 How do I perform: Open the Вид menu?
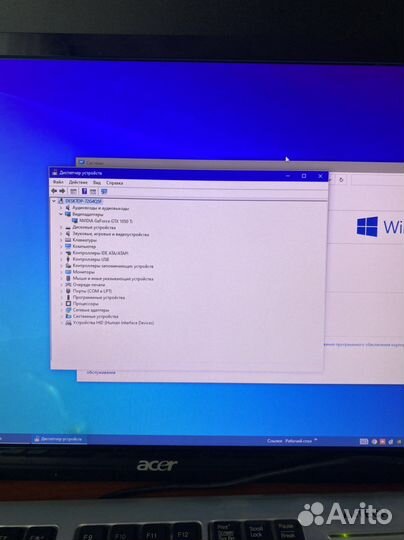(97, 183)
